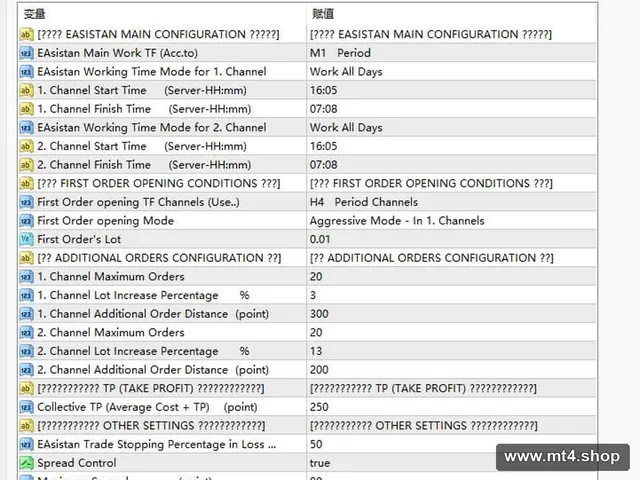This screenshot has width=640, height=480.
Task: Click icon beside 1. Channel Maximum Orders
Action: (26, 277)
